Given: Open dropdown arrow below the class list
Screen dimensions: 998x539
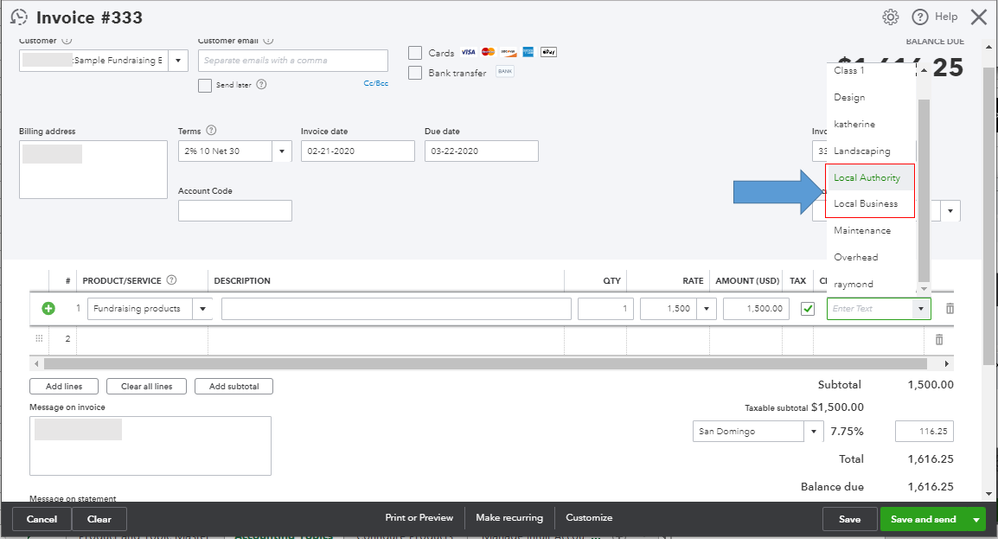Looking at the screenshot, I should (x=950, y=211).
